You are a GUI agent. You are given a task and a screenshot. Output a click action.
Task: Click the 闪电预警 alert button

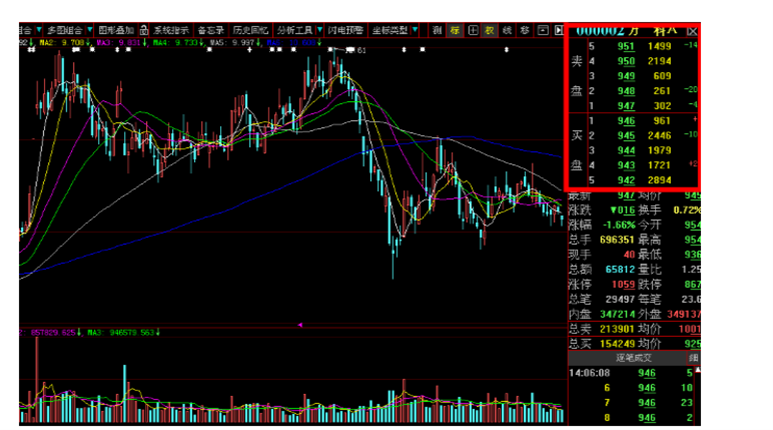(x=345, y=30)
